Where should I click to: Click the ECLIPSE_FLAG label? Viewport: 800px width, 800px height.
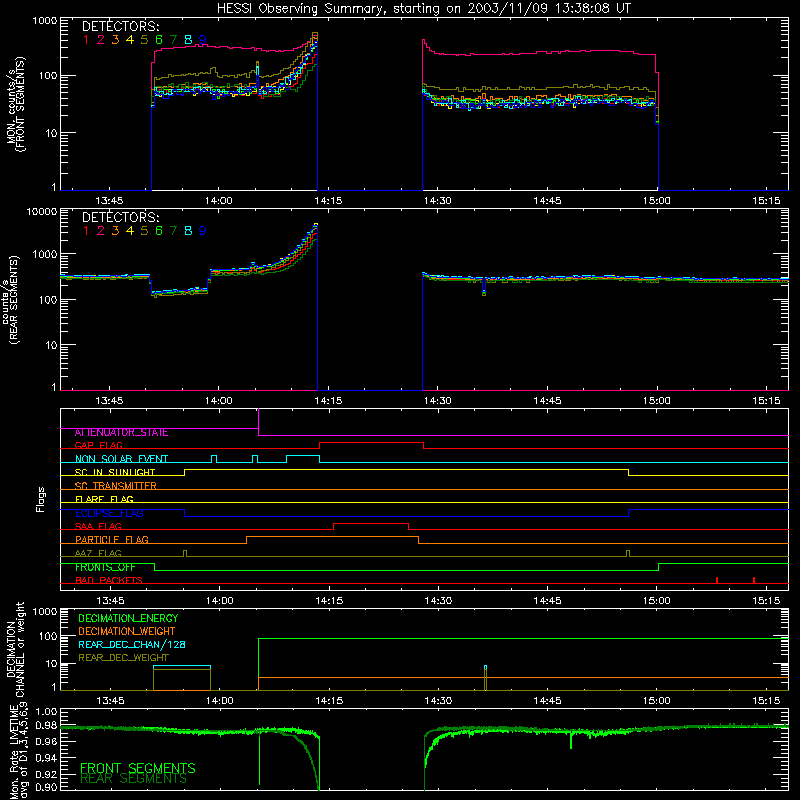[x=109, y=513]
